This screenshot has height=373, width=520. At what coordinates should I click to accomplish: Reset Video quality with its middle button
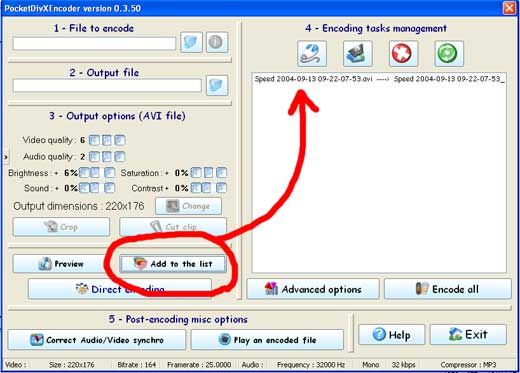click(107, 140)
